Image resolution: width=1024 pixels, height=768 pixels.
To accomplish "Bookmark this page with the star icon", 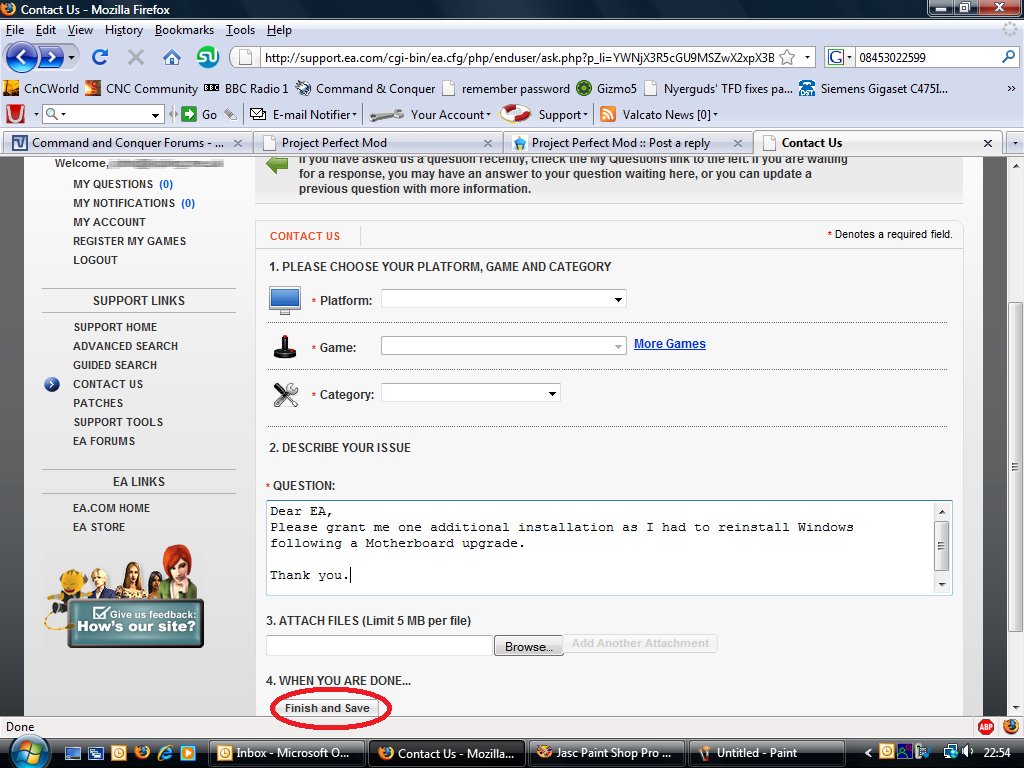I will (788, 57).
